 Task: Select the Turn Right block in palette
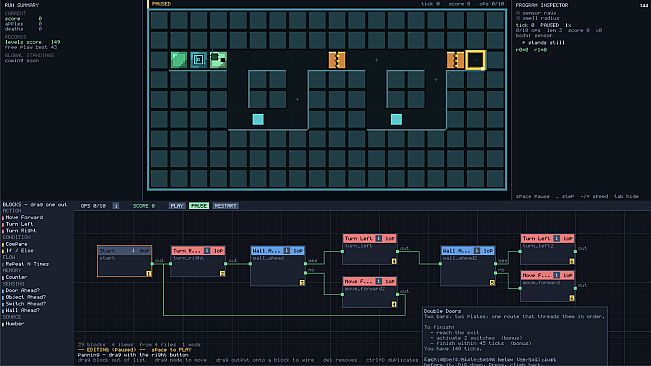(21, 230)
